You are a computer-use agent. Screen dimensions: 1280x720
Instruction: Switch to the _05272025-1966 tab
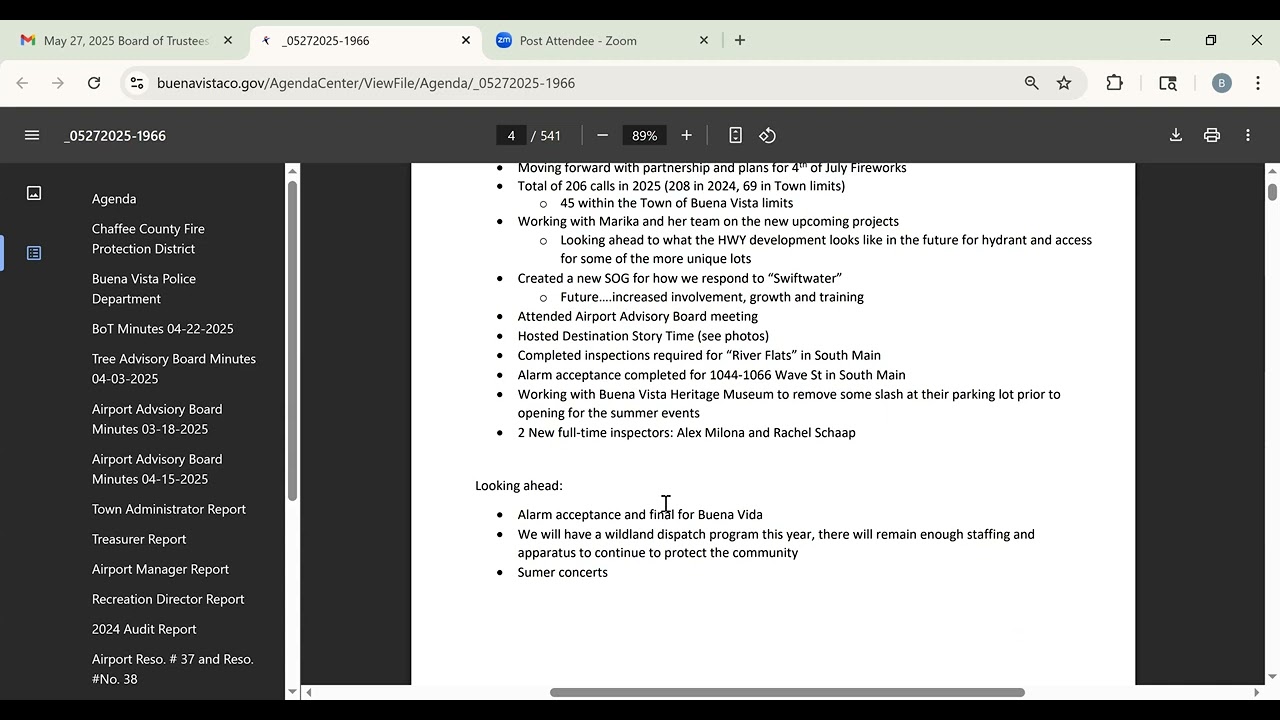click(365, 41)
